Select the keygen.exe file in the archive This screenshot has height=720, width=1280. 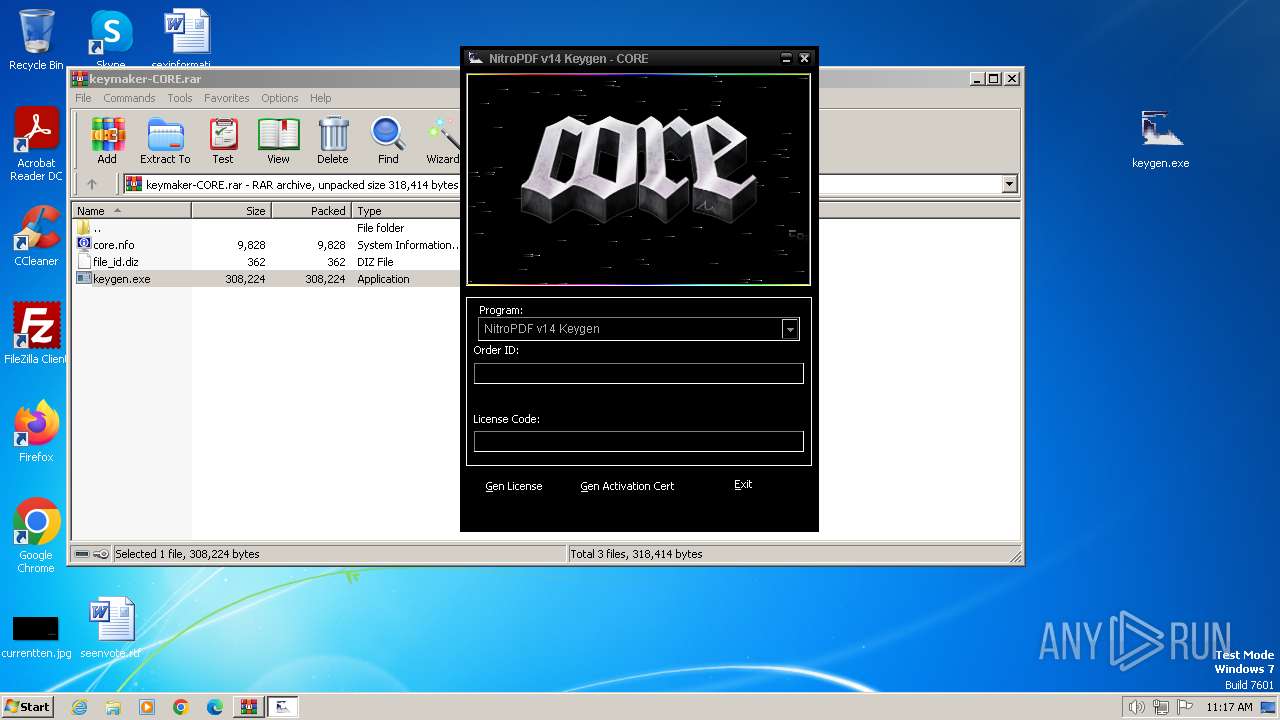click(266, 279)
